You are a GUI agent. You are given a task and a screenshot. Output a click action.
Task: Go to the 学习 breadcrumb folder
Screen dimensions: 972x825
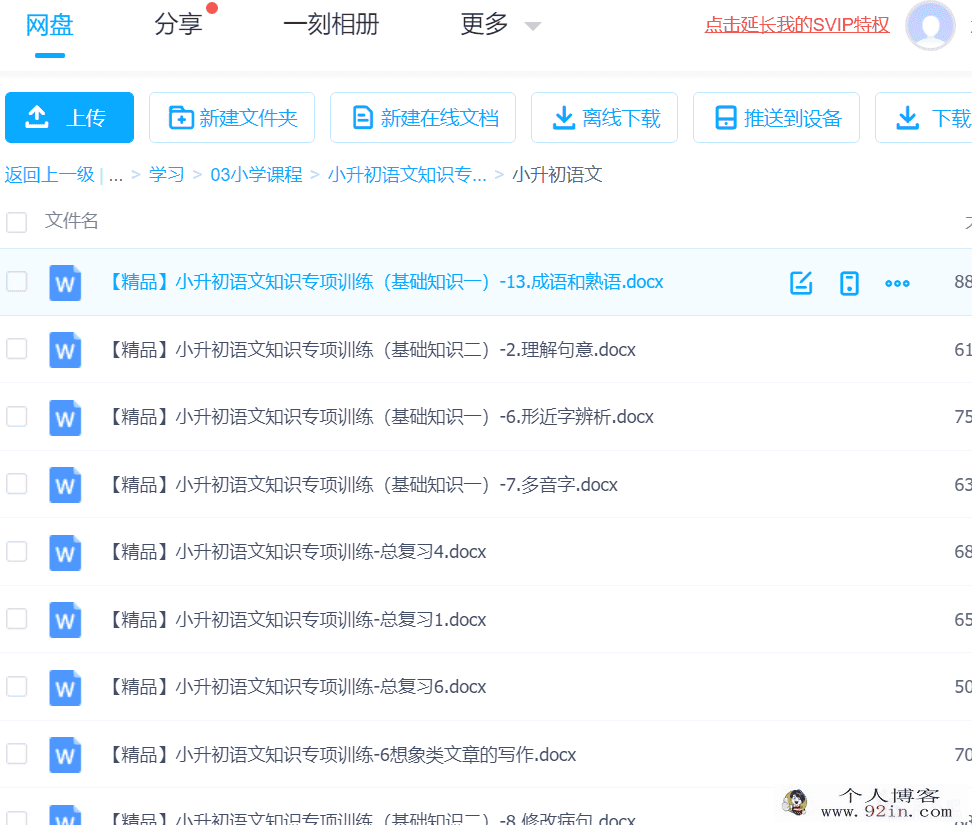click(166, 175)
